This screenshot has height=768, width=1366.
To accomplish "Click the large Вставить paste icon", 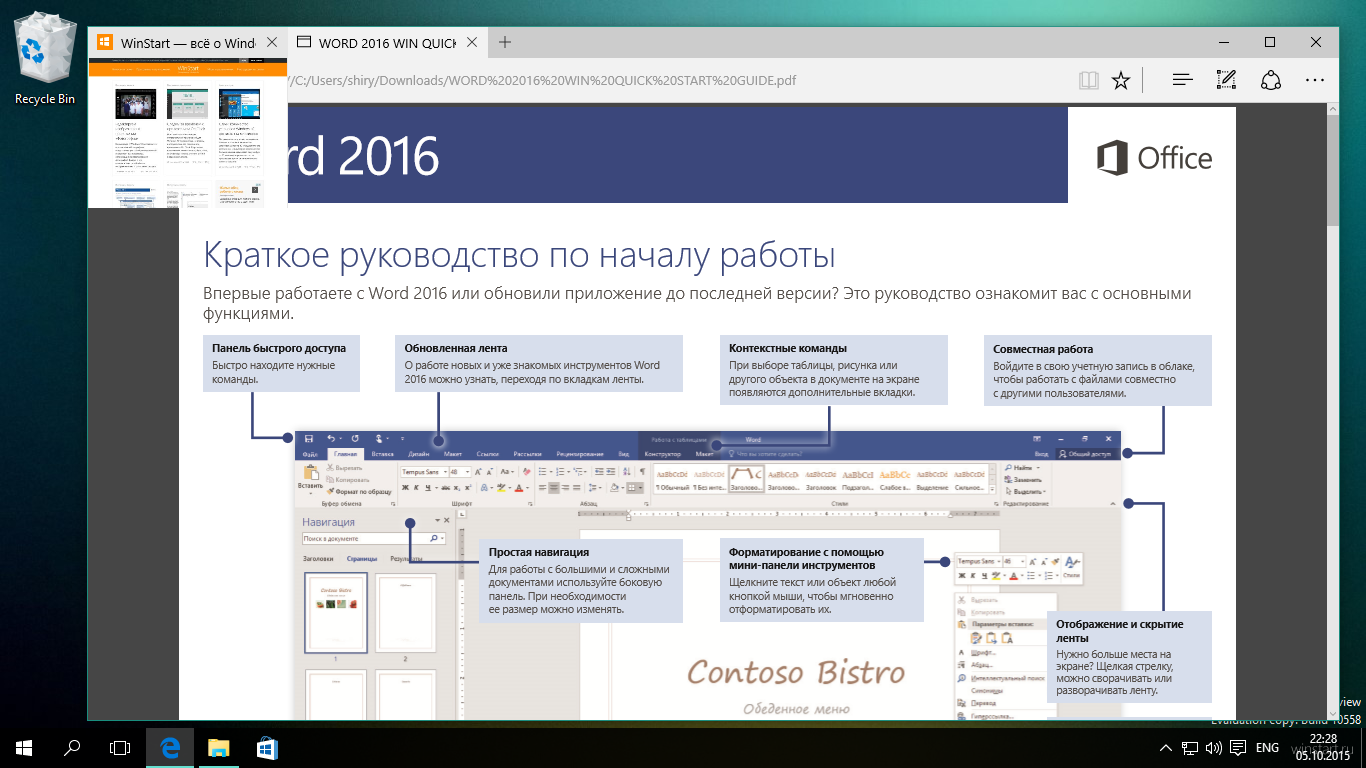I will click(x=311, y=472).
